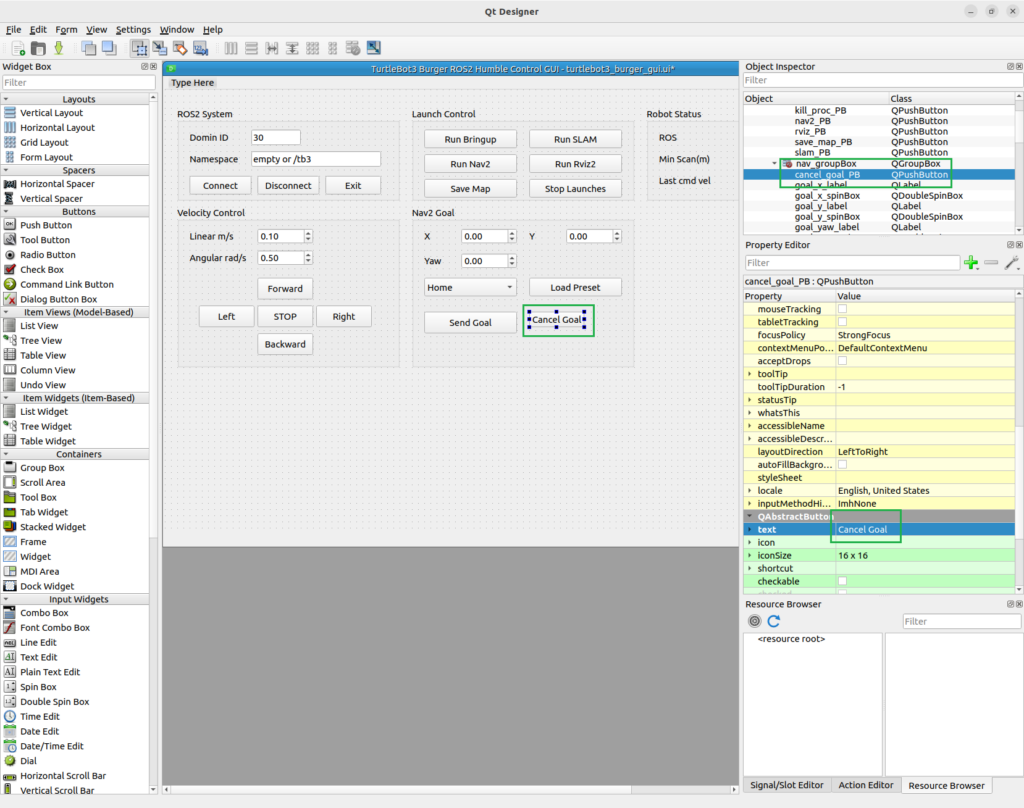
Task: Click the Widget Box filter field
Action: pyautogui.click(x=78, y=82)
